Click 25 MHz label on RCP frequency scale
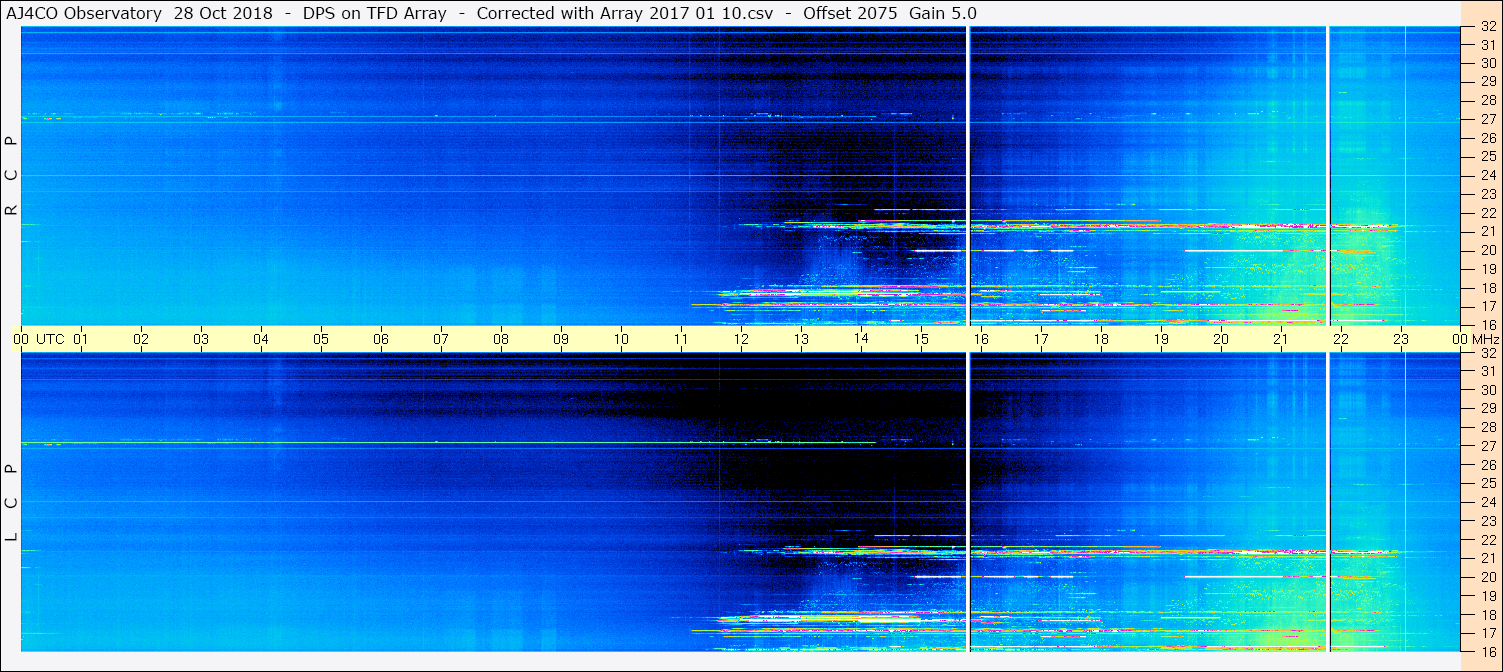 pyautogui.click(x=1487, y=157)
